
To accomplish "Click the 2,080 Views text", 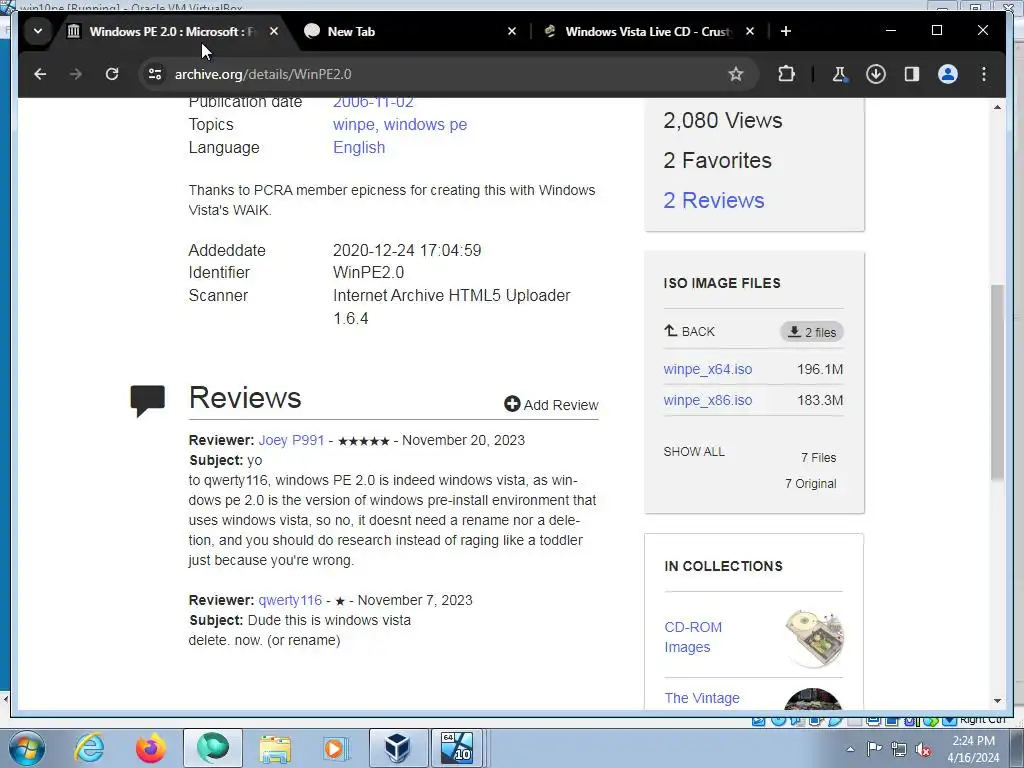I will coord(722,121).
